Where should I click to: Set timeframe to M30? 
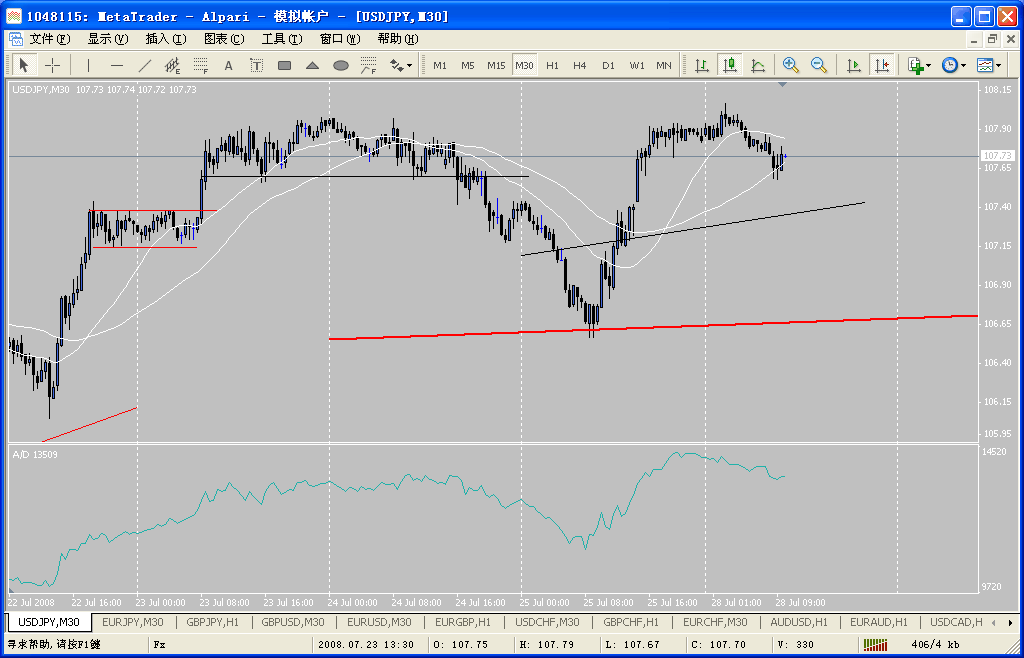(x=524, y=65)
